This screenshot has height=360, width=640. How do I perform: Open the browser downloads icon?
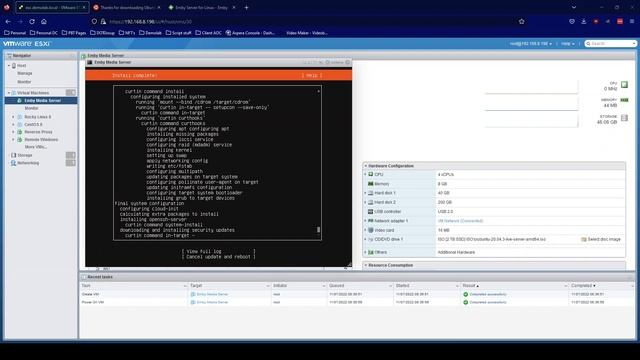tap(584, 22)
